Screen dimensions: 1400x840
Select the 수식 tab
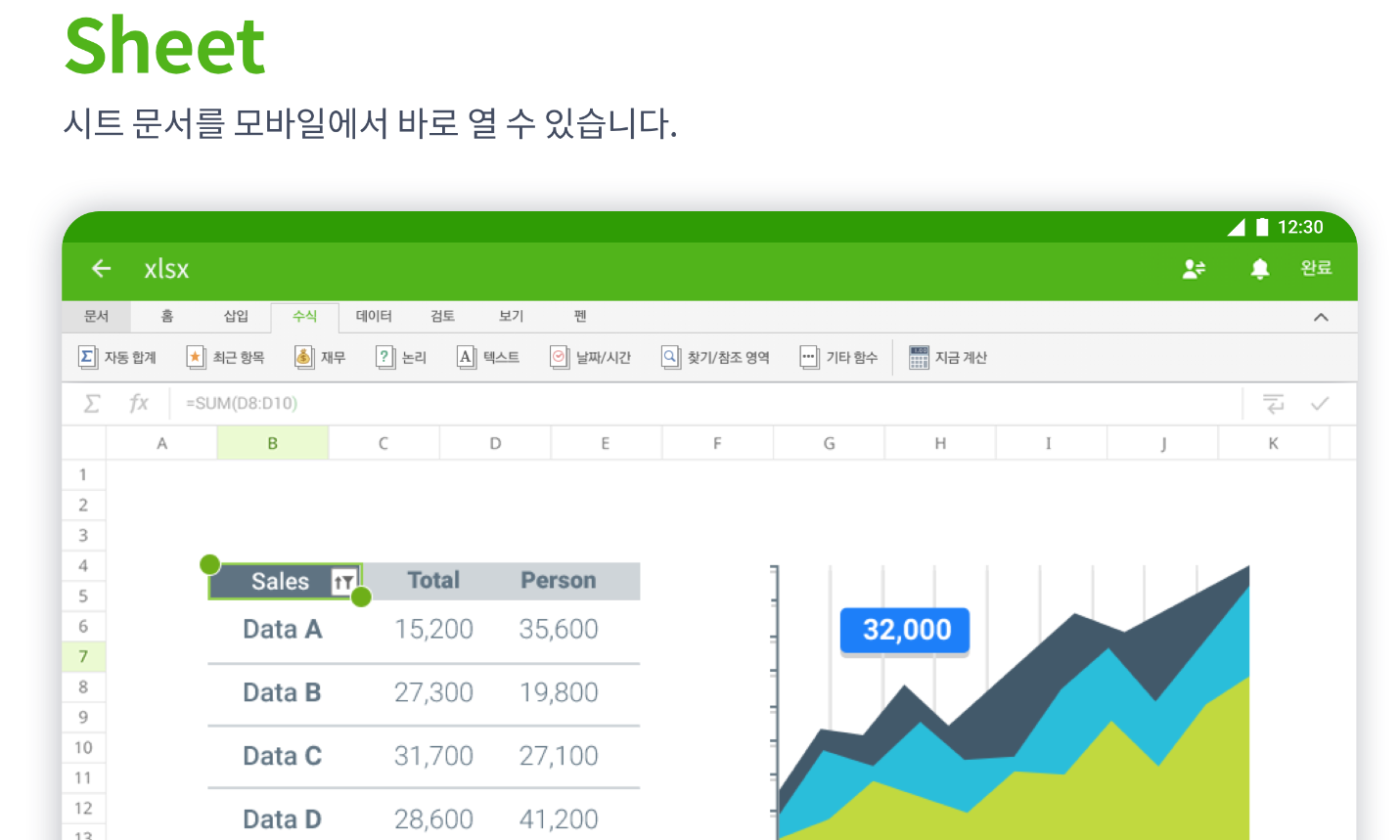[x=304, y=316]
